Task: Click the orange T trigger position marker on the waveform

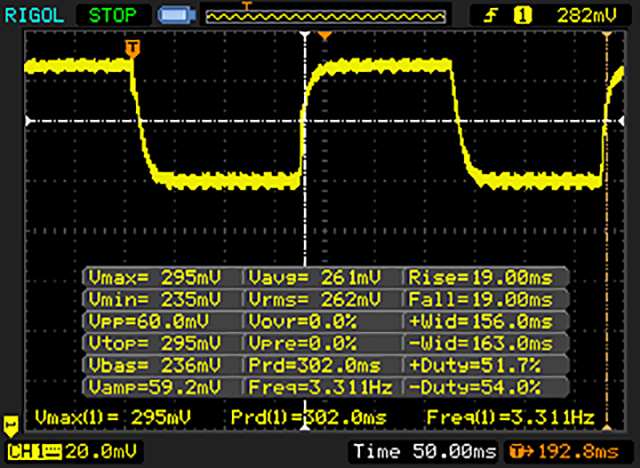Action: click(133, 49)
